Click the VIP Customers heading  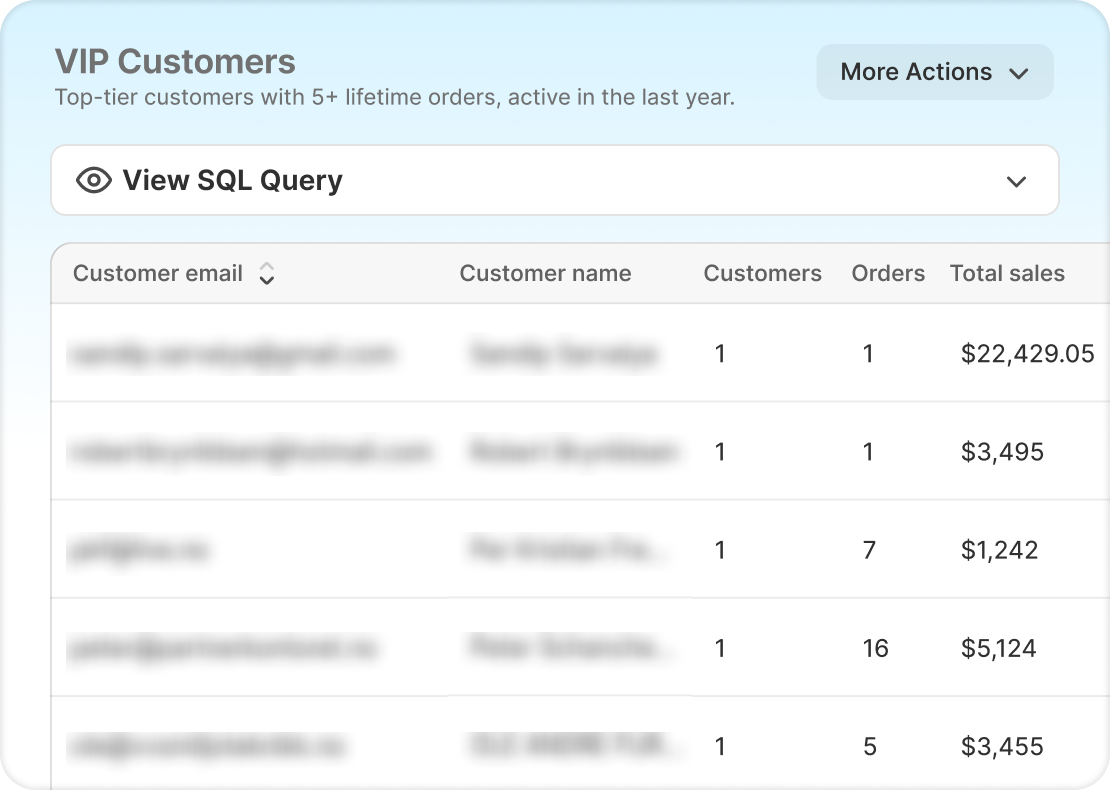pyautogui.click(x=175, y=62)
